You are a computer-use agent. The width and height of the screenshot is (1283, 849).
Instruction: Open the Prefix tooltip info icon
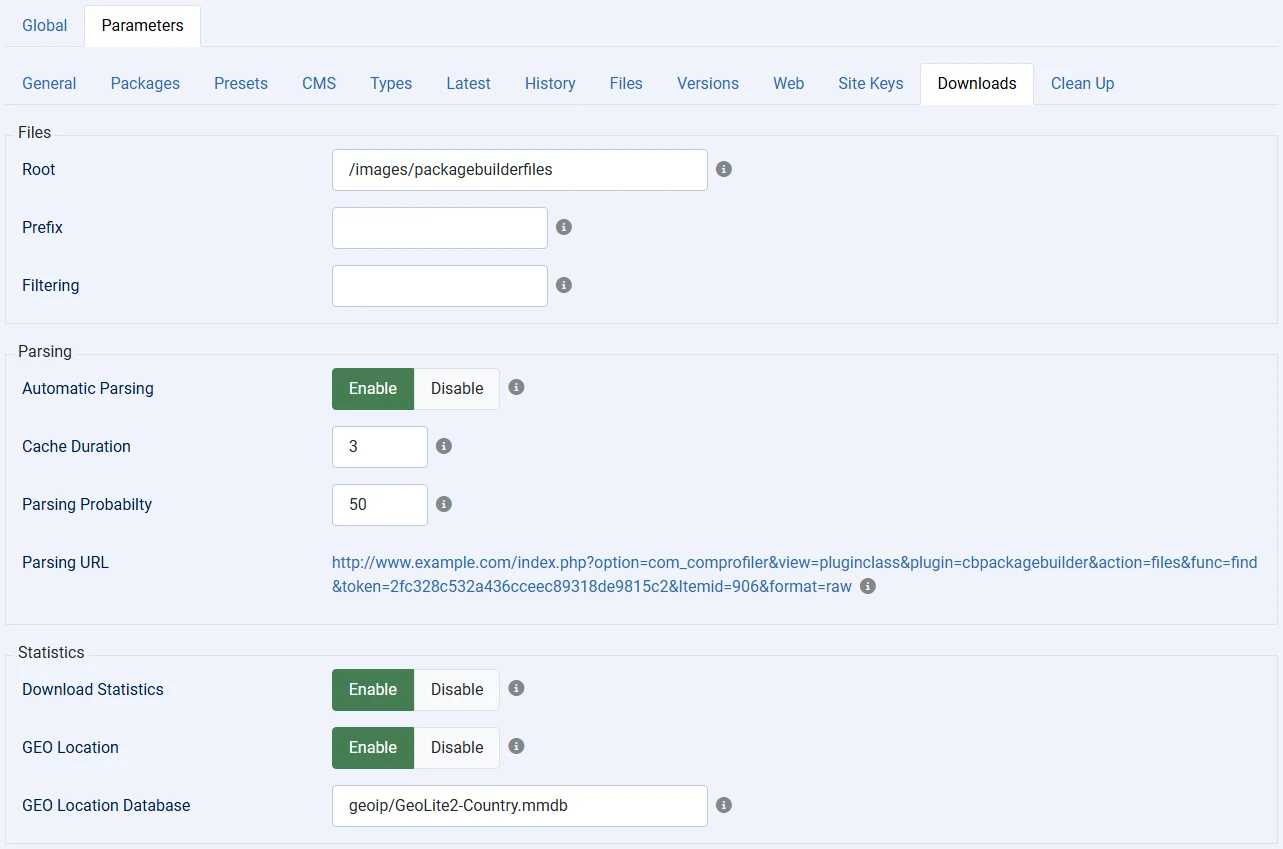[563, 227]
